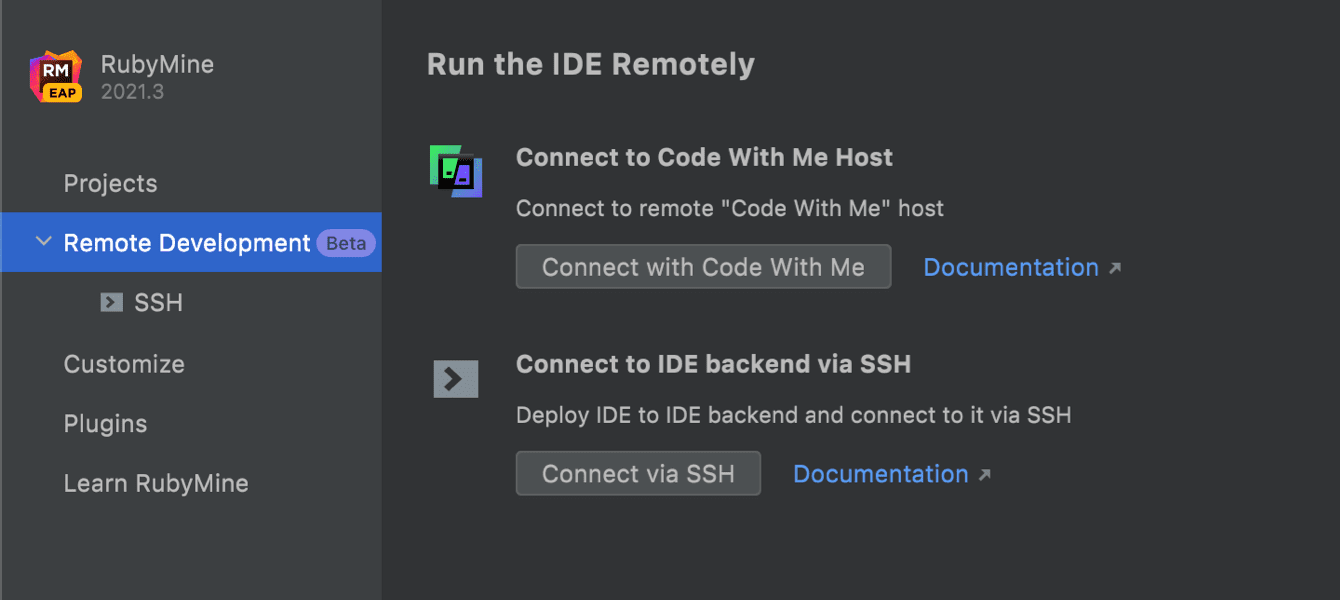Click the 2021.3 version label
The height and width of the screenshot is (600, 1340).
click(132, 93)
